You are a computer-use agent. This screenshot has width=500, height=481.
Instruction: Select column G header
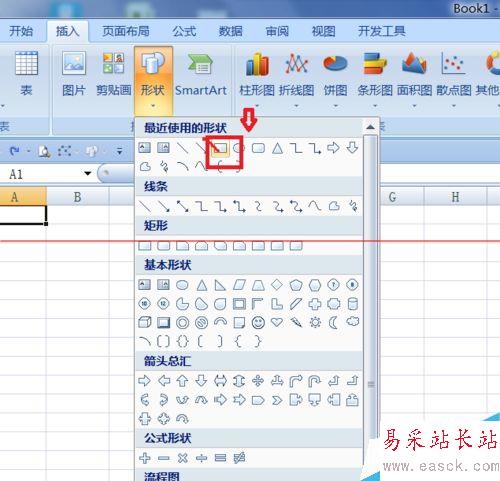[x=393, y=197]
